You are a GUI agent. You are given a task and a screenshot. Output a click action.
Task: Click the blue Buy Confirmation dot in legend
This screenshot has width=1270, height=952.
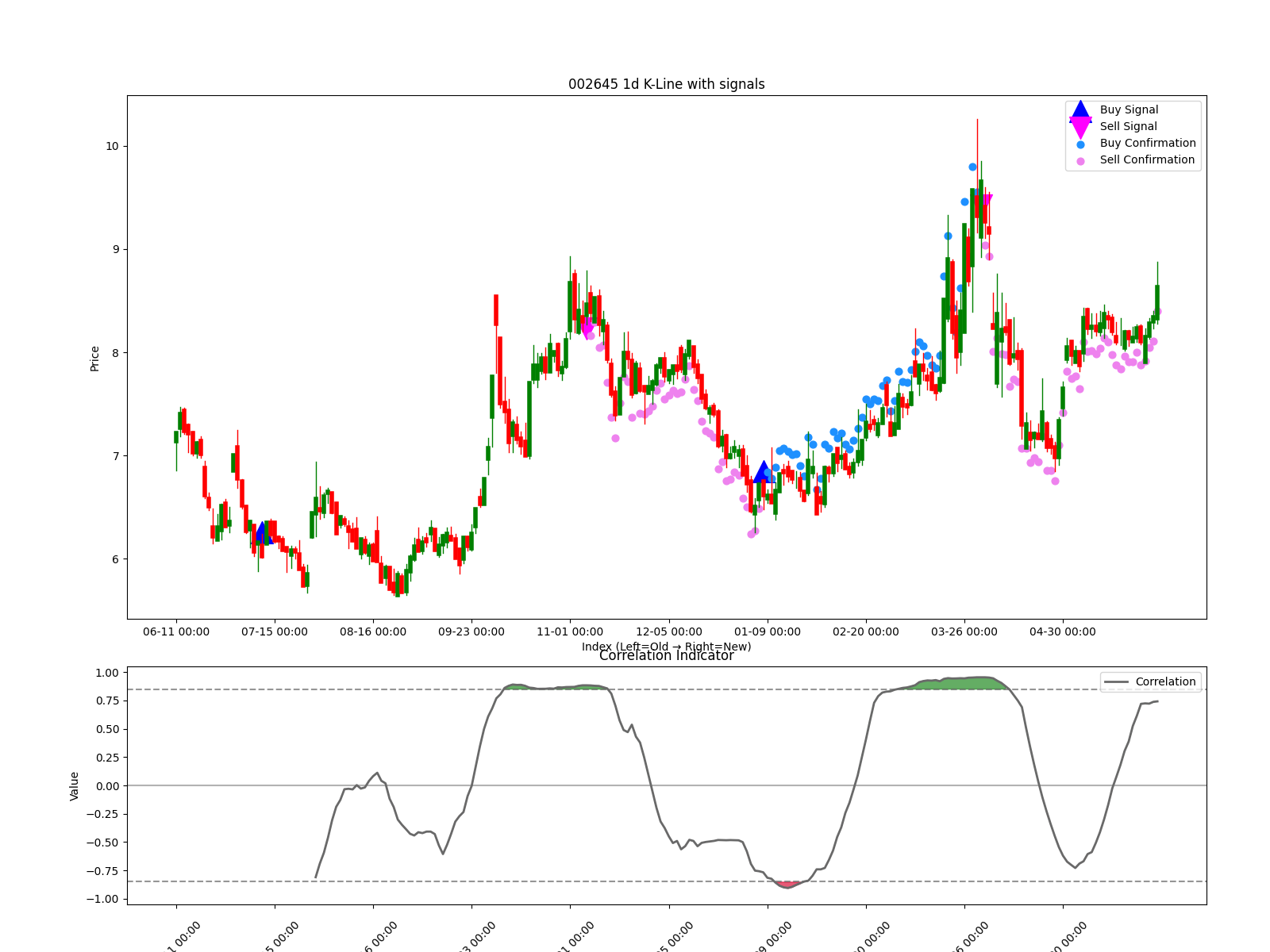1080,144
